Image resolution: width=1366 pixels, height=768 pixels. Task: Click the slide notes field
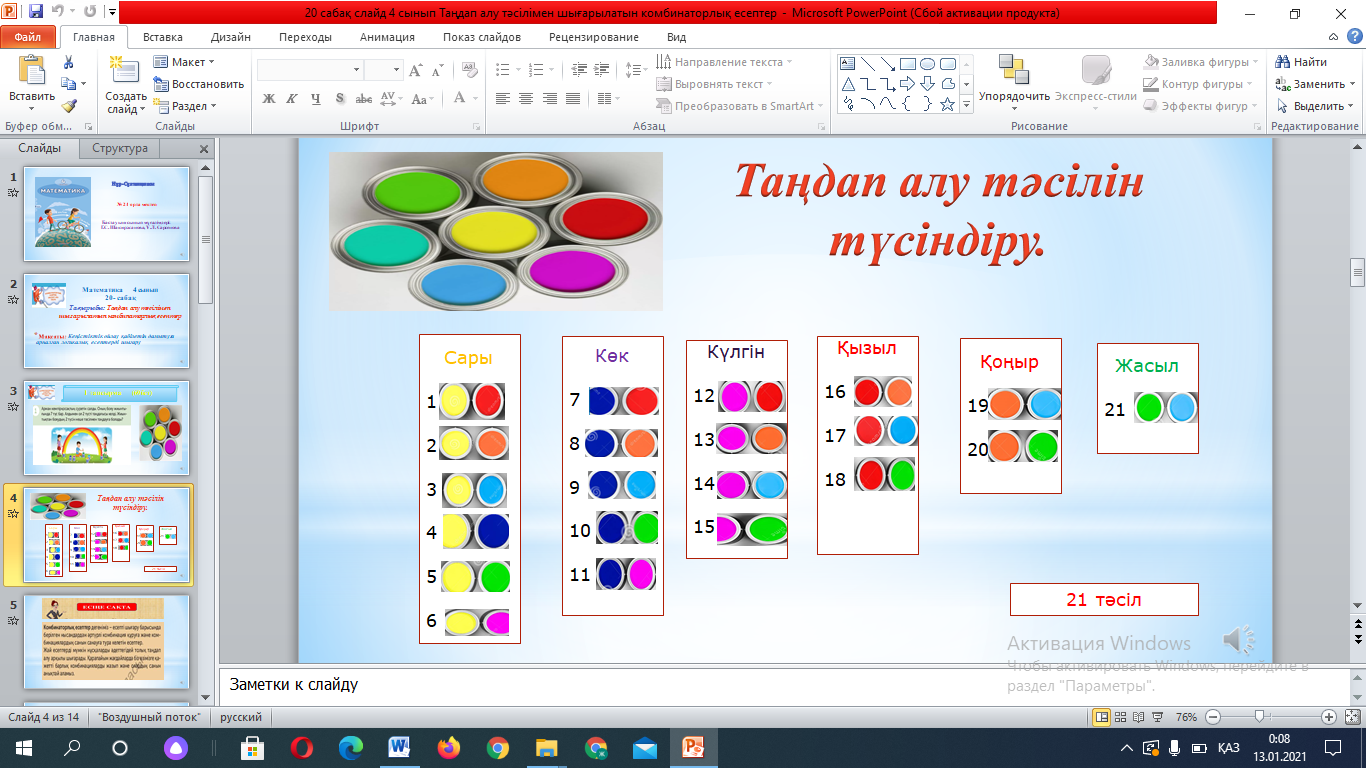coord(784,686)
